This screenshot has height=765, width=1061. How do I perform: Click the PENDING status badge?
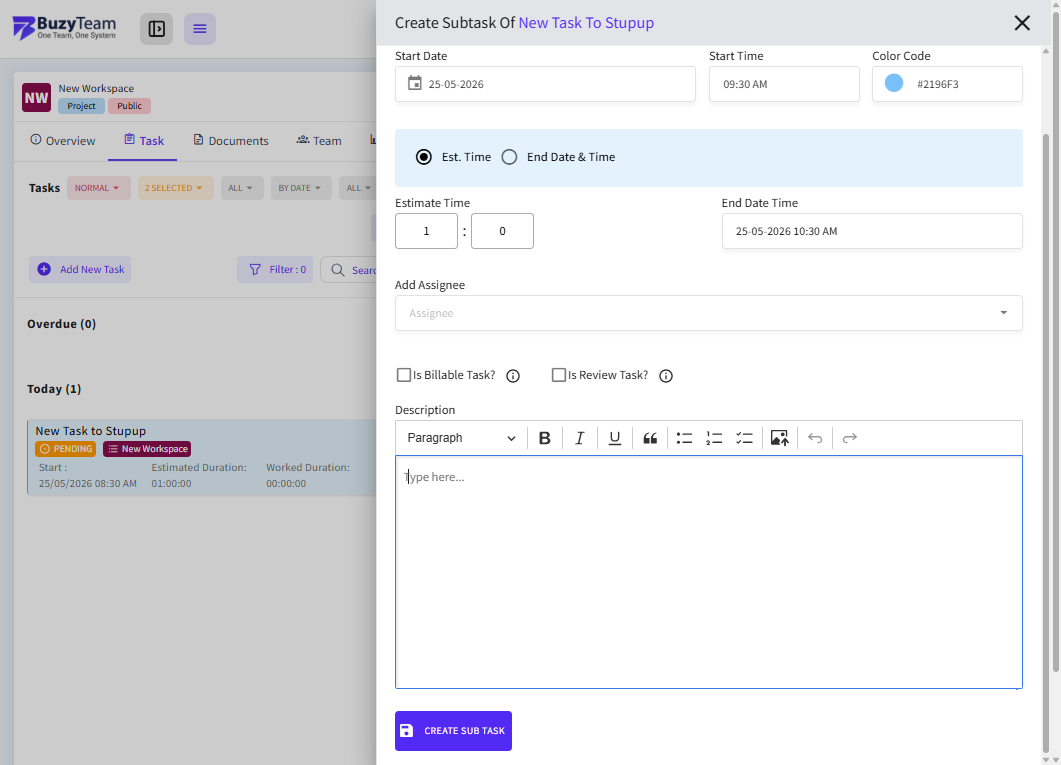(x=66, y=449)
